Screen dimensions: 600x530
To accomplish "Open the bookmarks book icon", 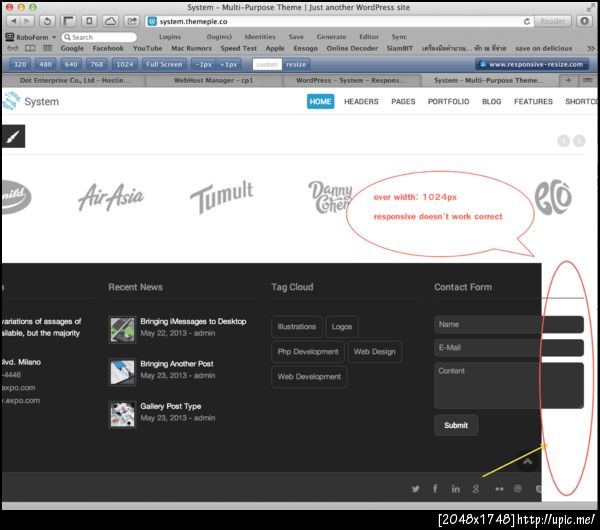I will [30, 48].
